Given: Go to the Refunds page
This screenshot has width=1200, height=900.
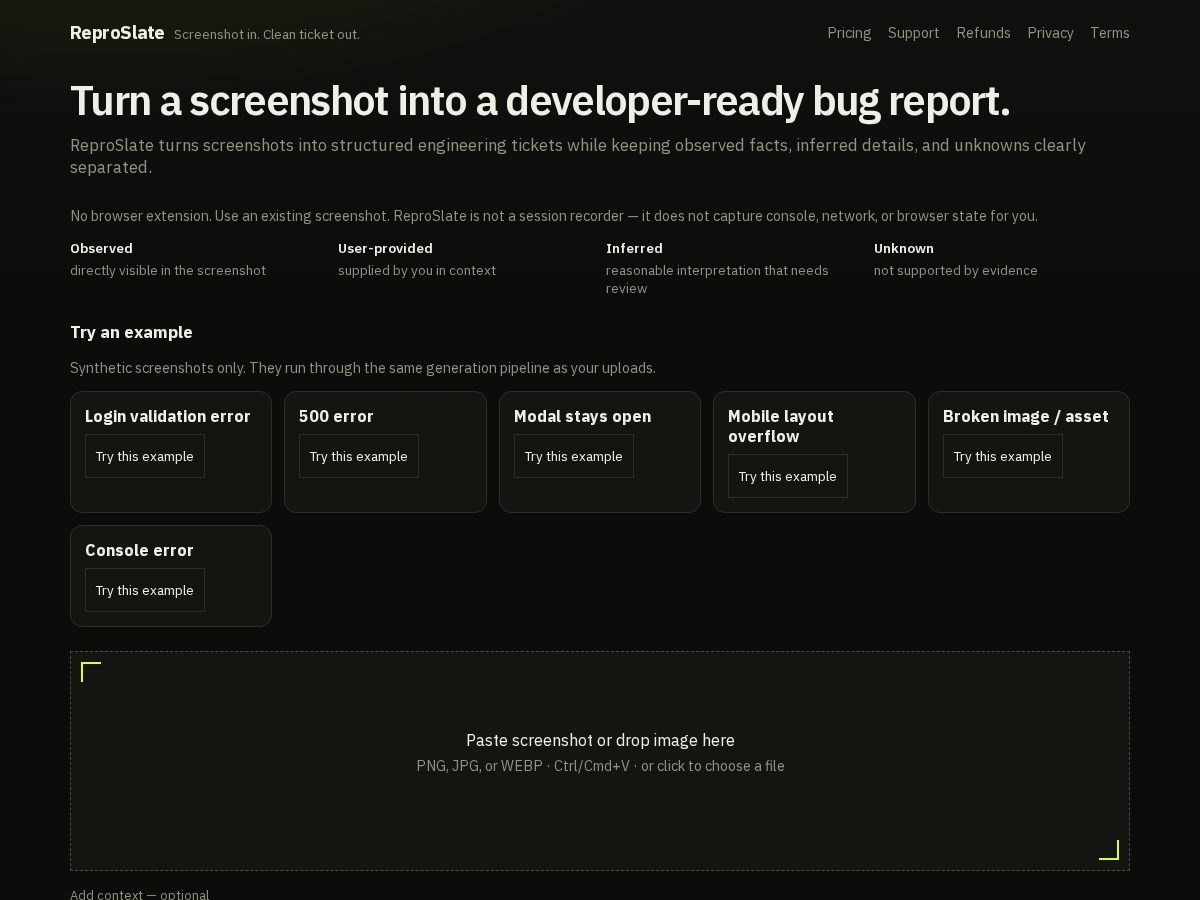Looking at the screenshot, I should [983, 33].
